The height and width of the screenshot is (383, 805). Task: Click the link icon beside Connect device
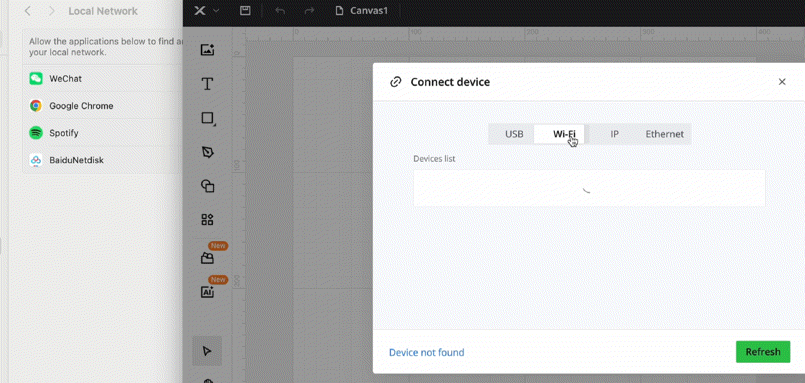pyautogui.click(x=395, y=82)
